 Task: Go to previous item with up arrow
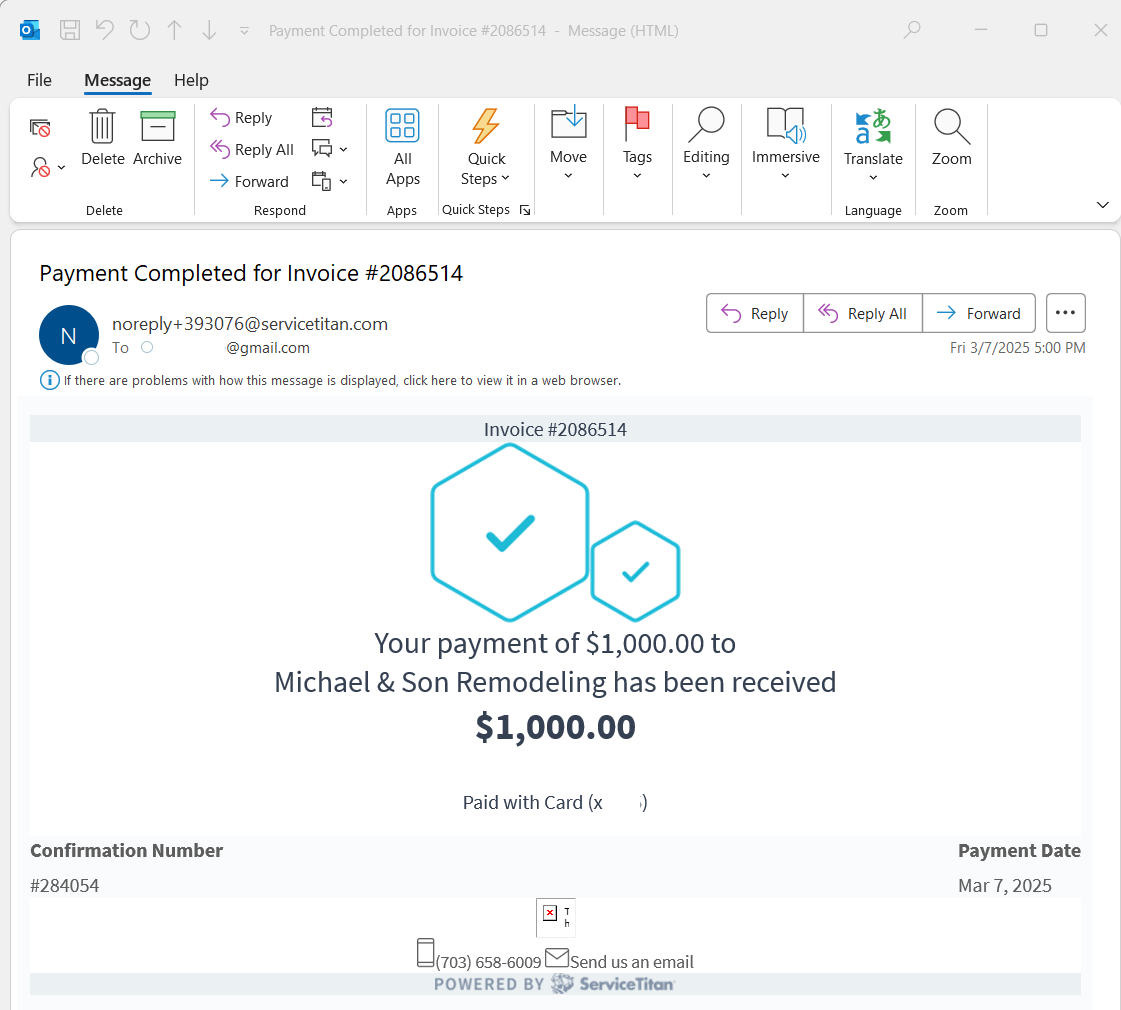pos(174,30)
